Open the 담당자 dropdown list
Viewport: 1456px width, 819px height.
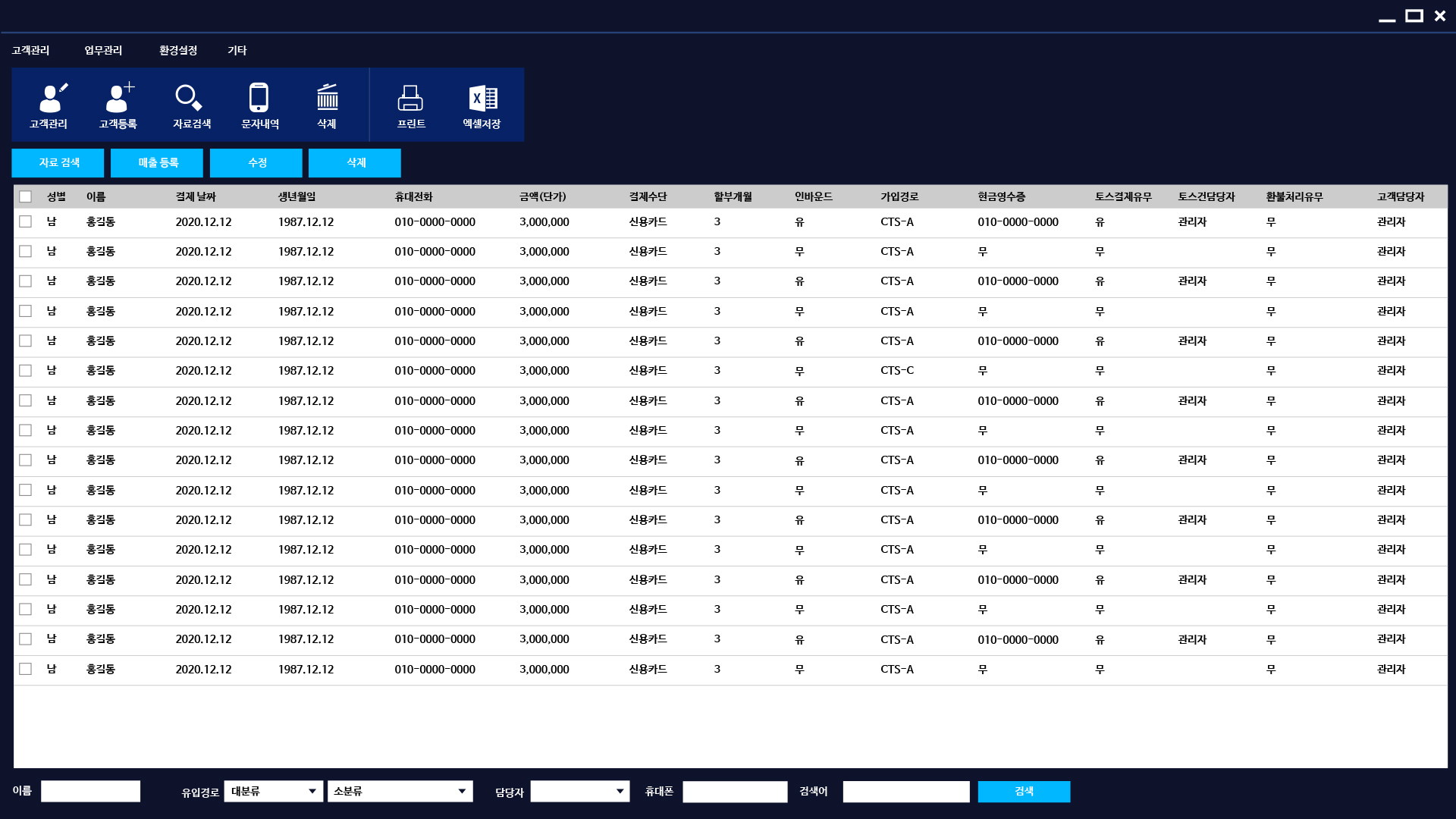[579, 791]
